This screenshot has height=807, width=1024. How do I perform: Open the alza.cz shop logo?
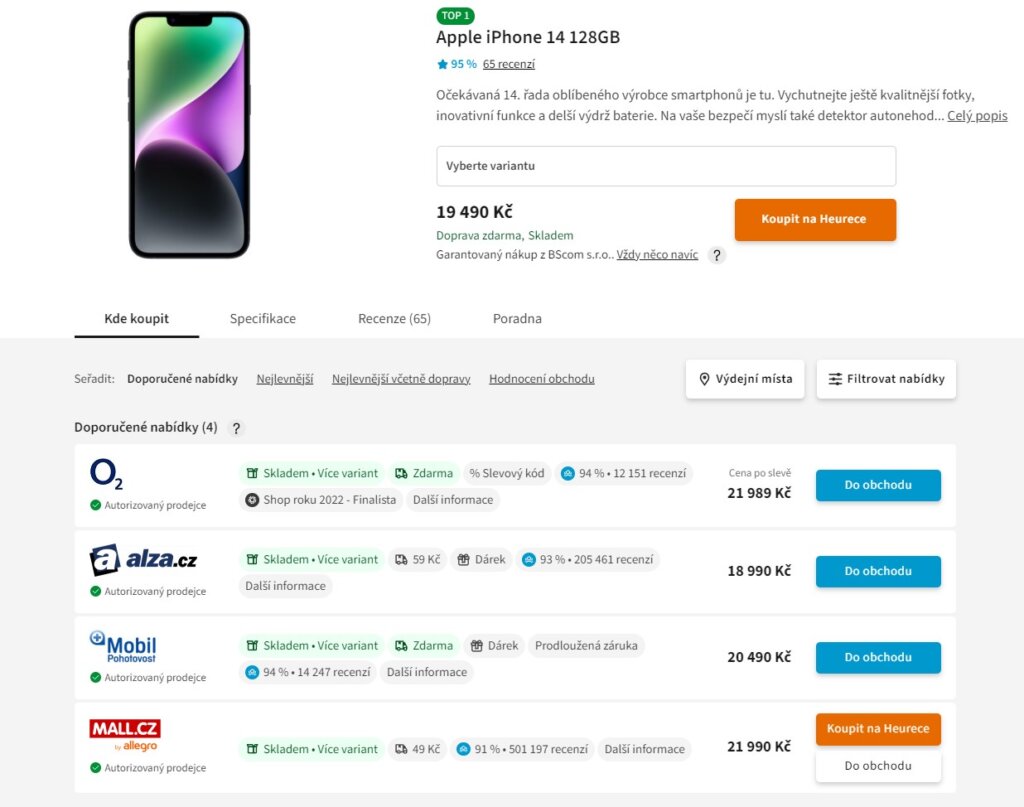(x=143, y=560)
